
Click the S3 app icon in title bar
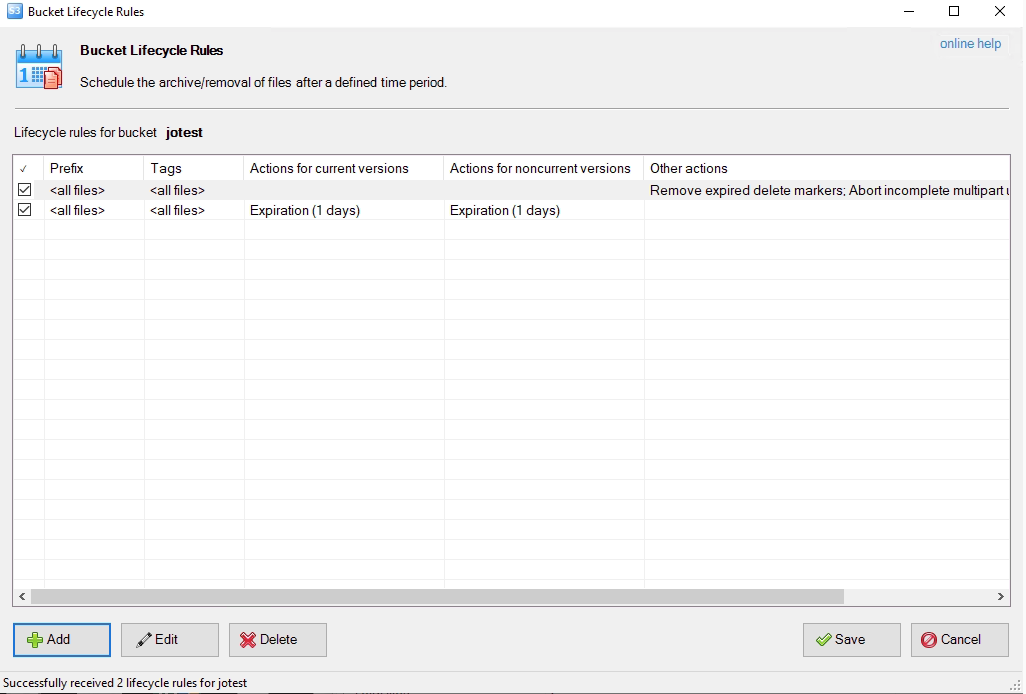pyautogui.click(x=14, y=12)
